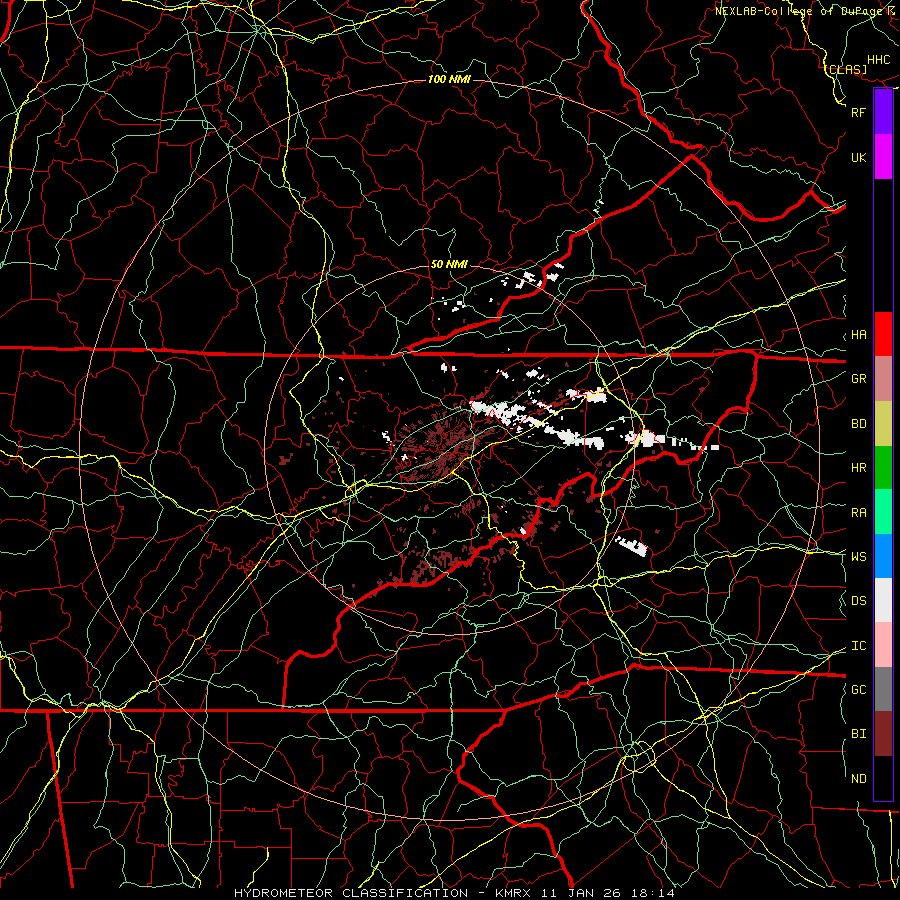Click the 'DS' legend label
This screenshot has width=900, height=900.
(x=858, y=601)
